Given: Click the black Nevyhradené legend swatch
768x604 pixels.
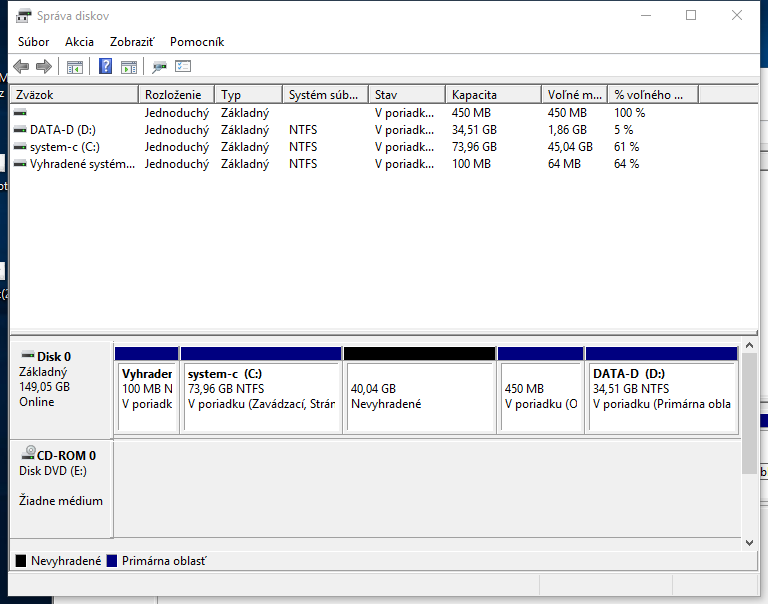Looking at the screenshot, I should tap(21, 561).
